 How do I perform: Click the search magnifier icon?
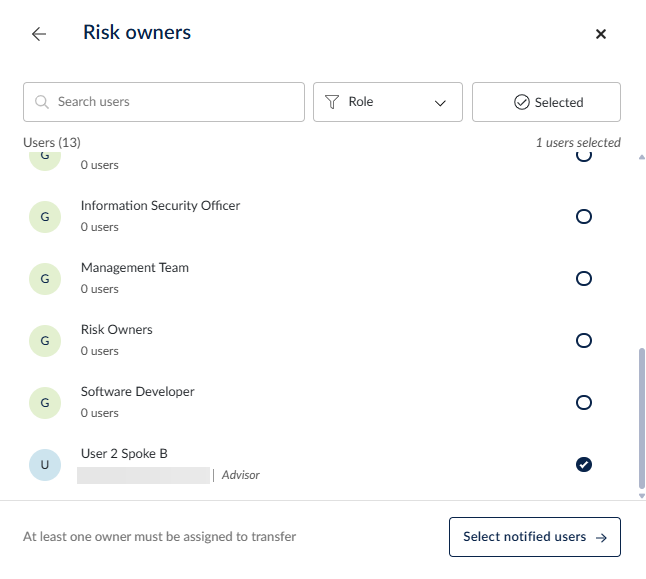[42, 102]
